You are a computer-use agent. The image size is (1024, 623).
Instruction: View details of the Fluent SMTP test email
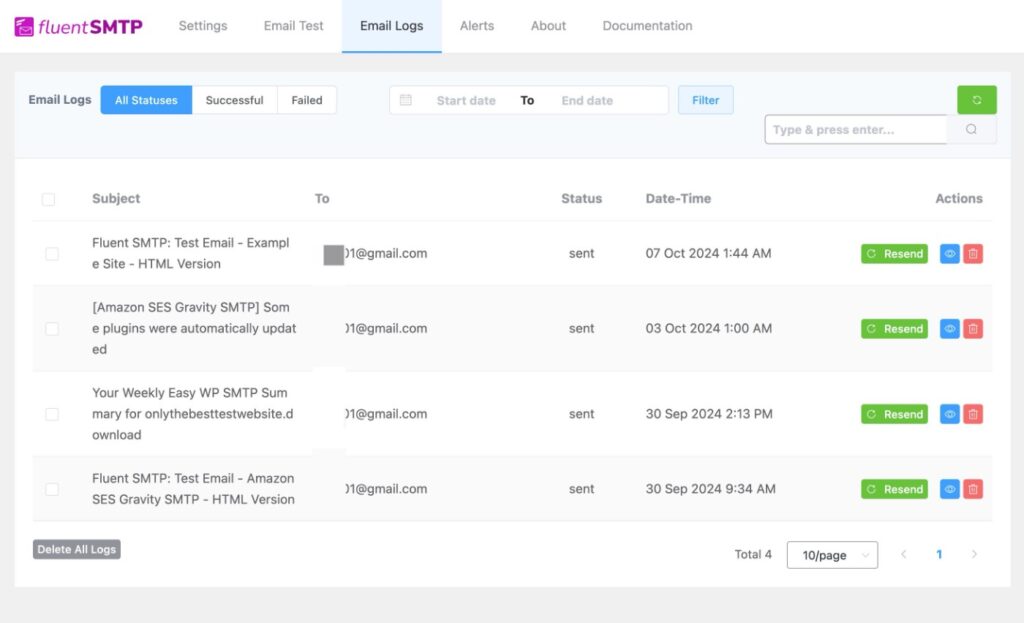[948, 253]
